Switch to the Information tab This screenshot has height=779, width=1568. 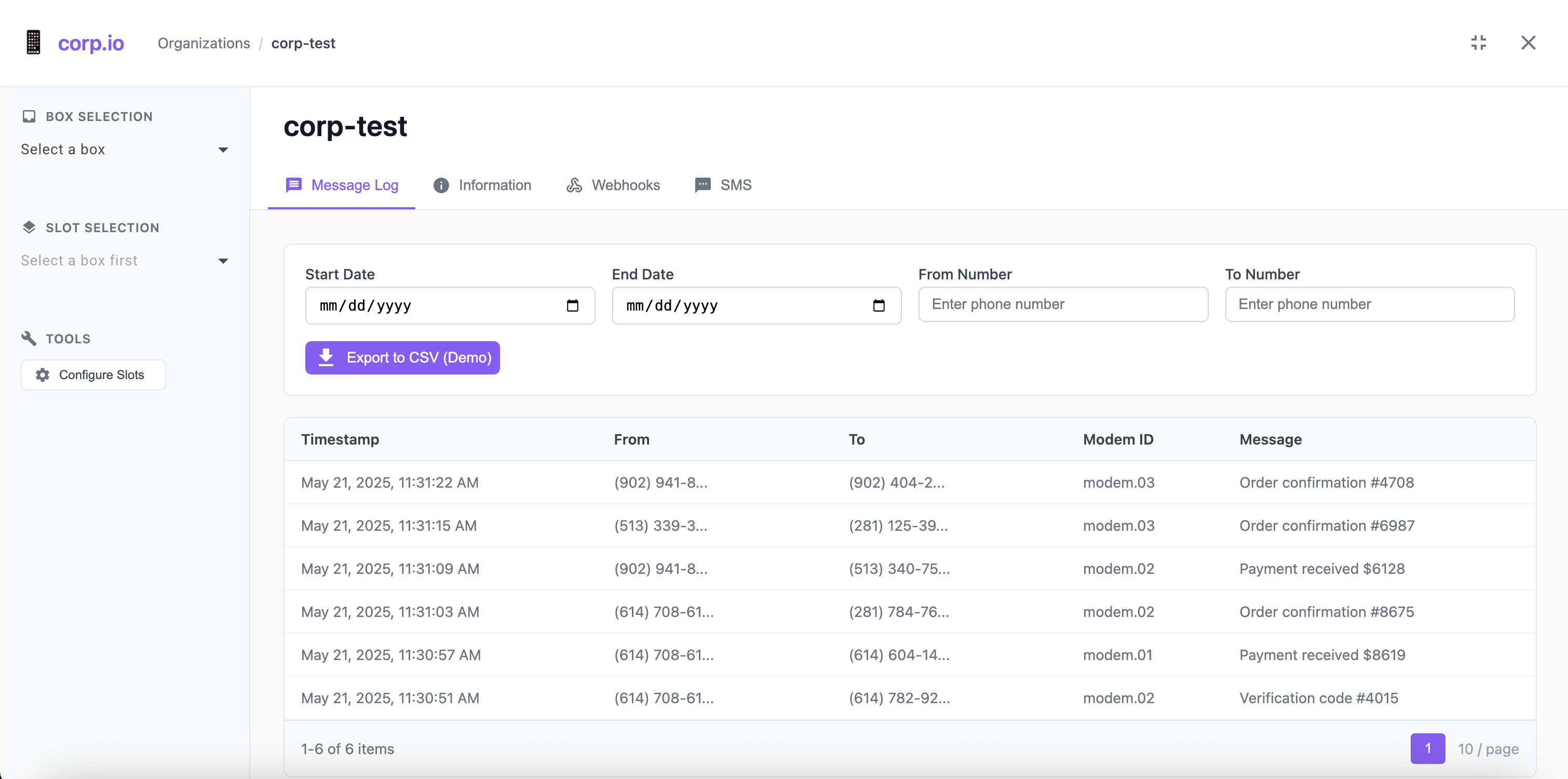point(482,185)
